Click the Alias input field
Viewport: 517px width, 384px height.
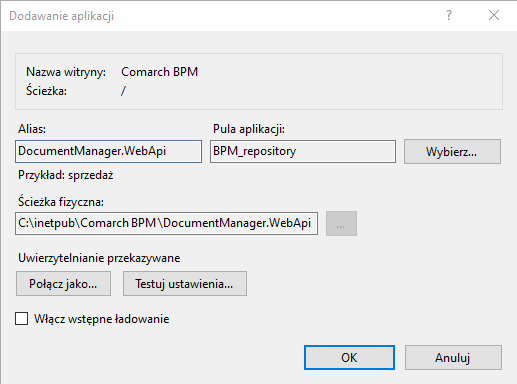click(108, 151)
